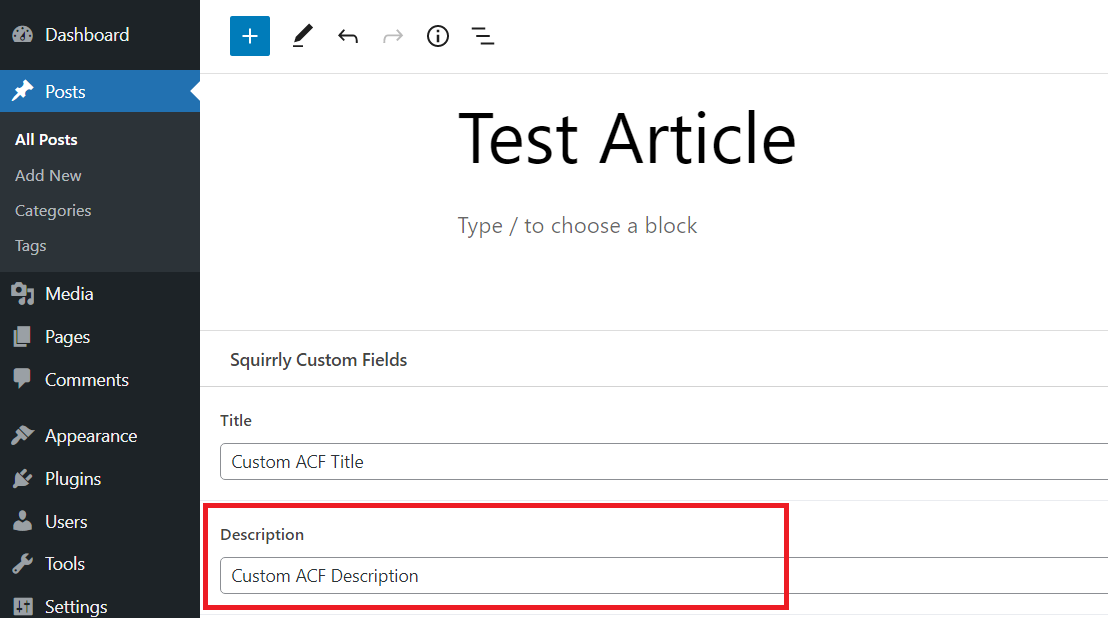
Task: Open WordPress Settings
Action: [75, 606]
